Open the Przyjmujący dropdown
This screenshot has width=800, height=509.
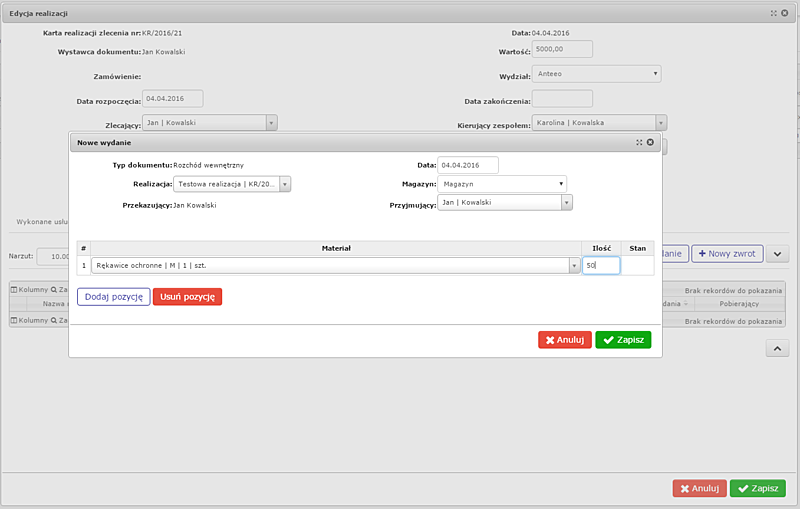pyautogui.click(x=566, y=202)
